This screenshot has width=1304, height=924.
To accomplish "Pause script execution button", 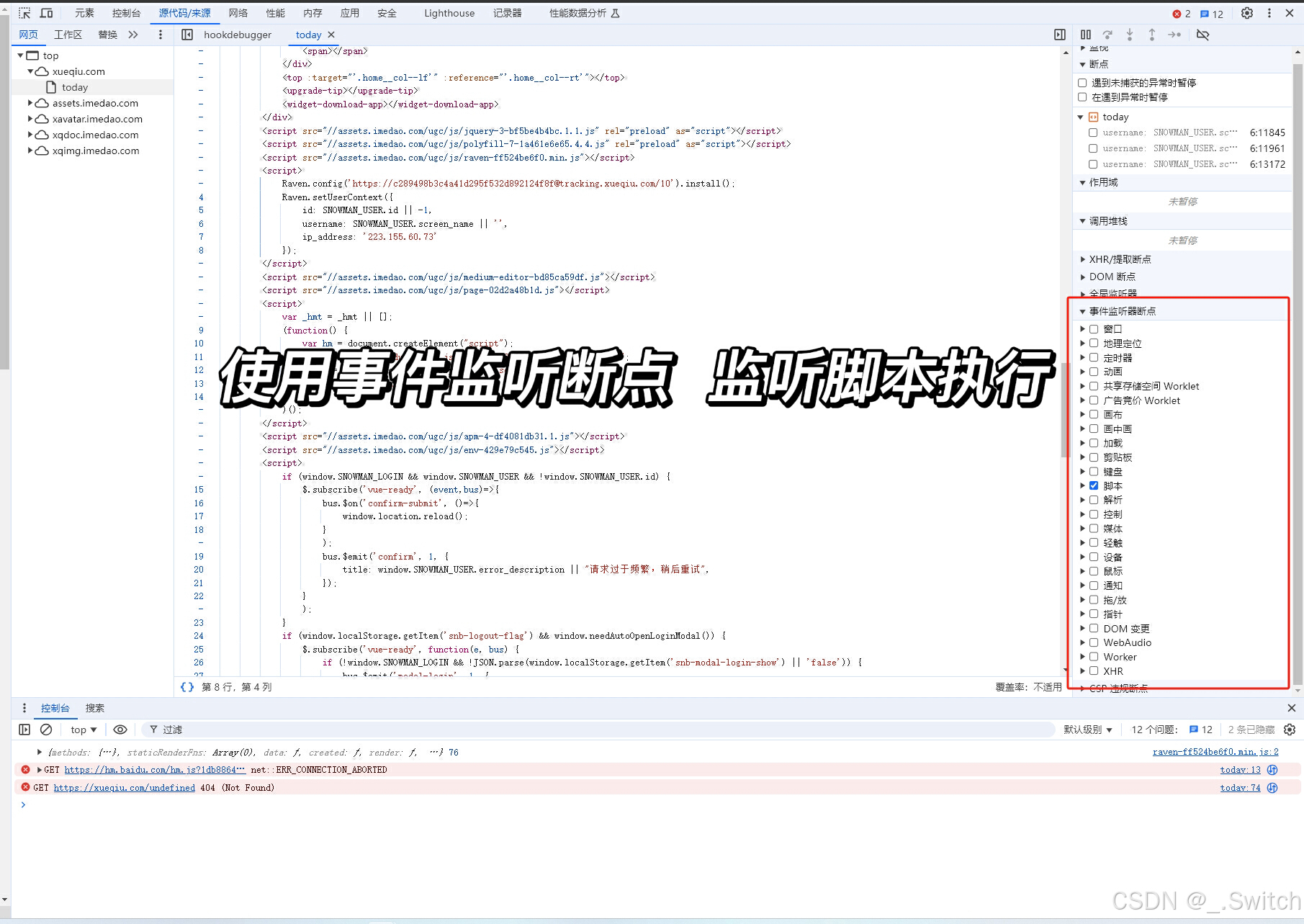I will click(x=1086, y=35).
